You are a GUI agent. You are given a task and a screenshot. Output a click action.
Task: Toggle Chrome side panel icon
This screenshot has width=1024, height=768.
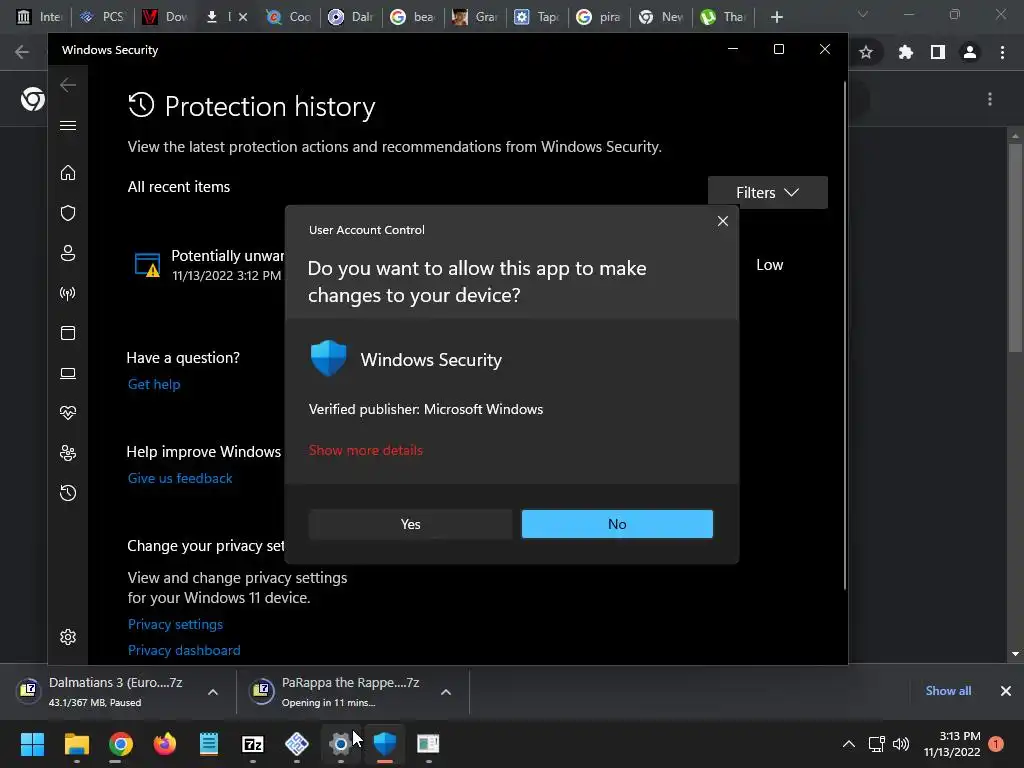938,52
